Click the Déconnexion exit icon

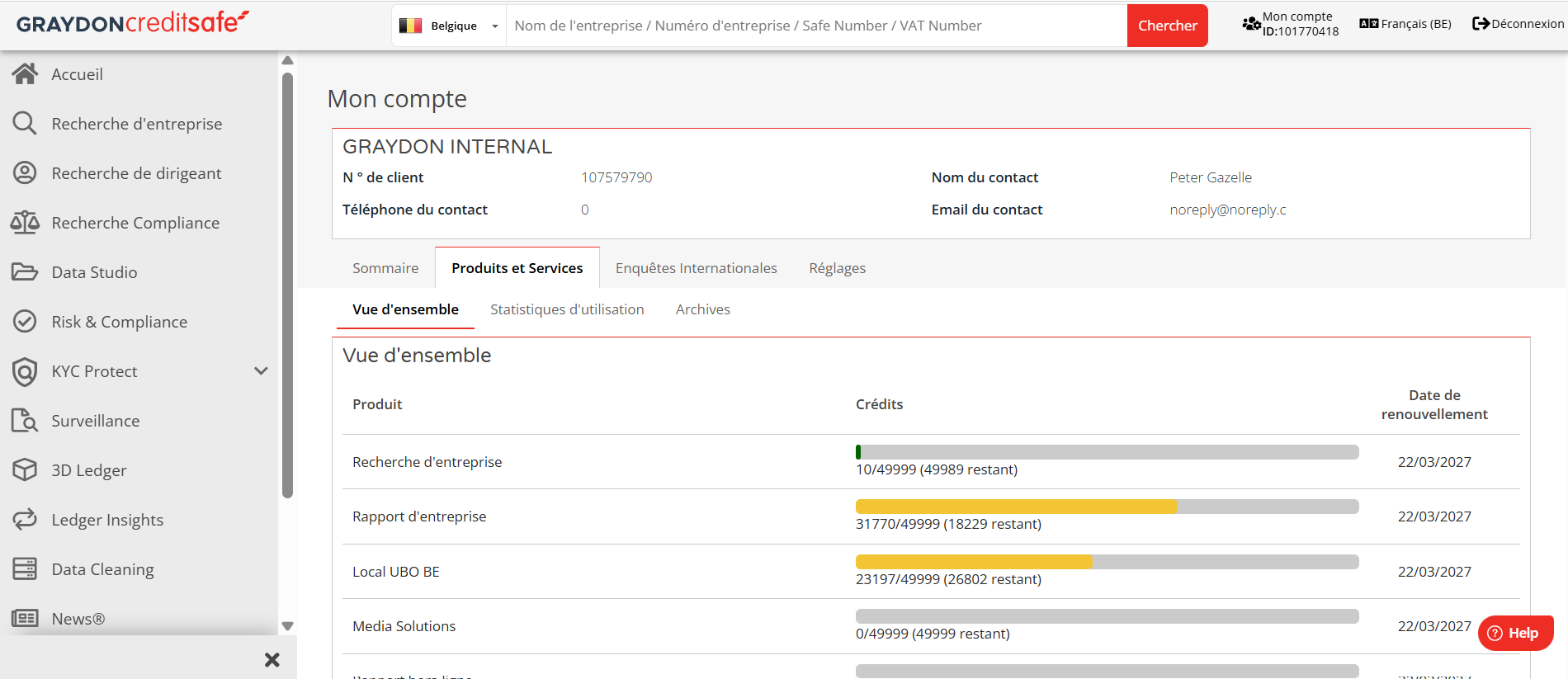click(x=1481, y=24)
